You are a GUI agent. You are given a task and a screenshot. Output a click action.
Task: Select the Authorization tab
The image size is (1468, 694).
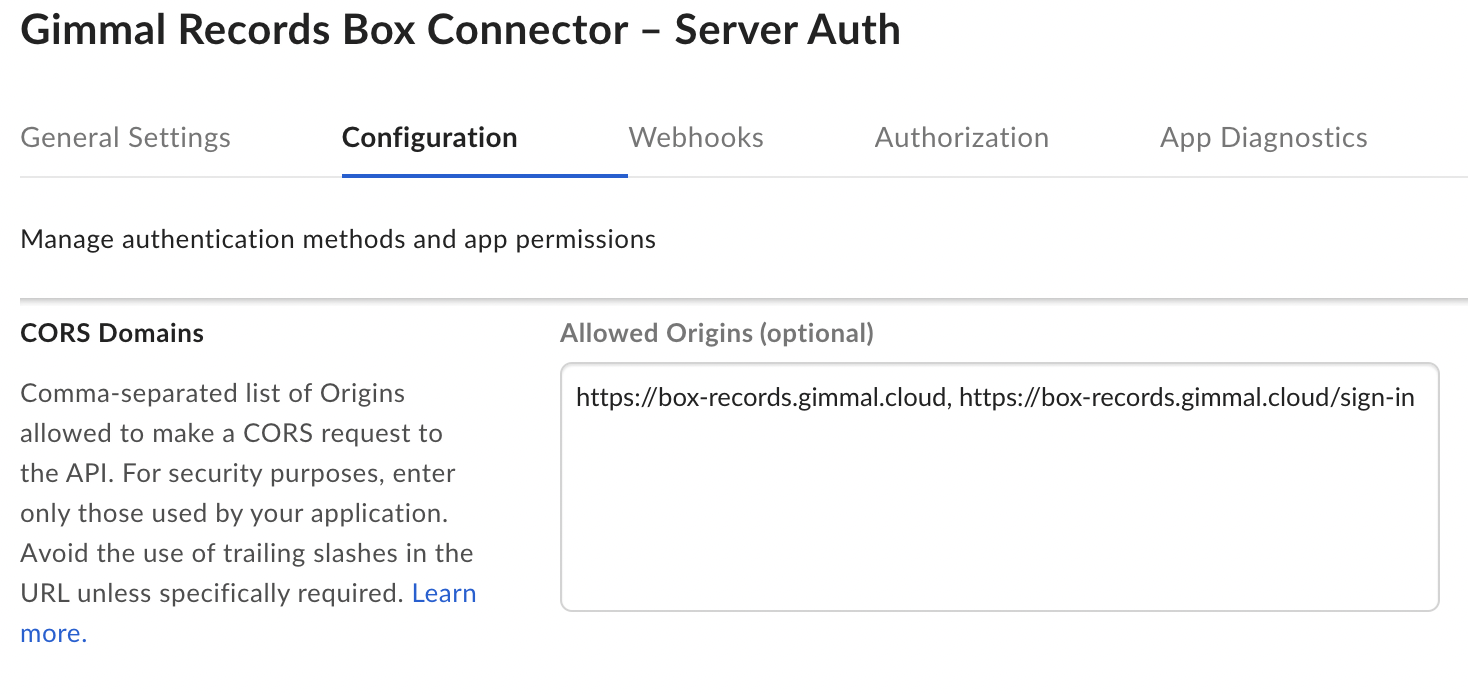pyautogui.click(x=961, y=137)
